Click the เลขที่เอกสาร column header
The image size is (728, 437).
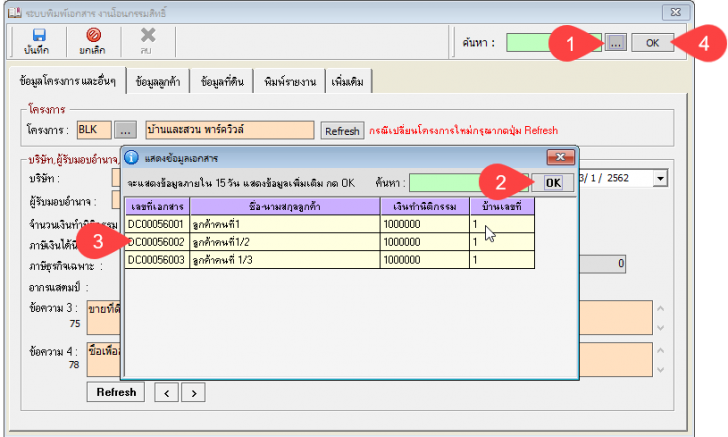tap(156, 206)
